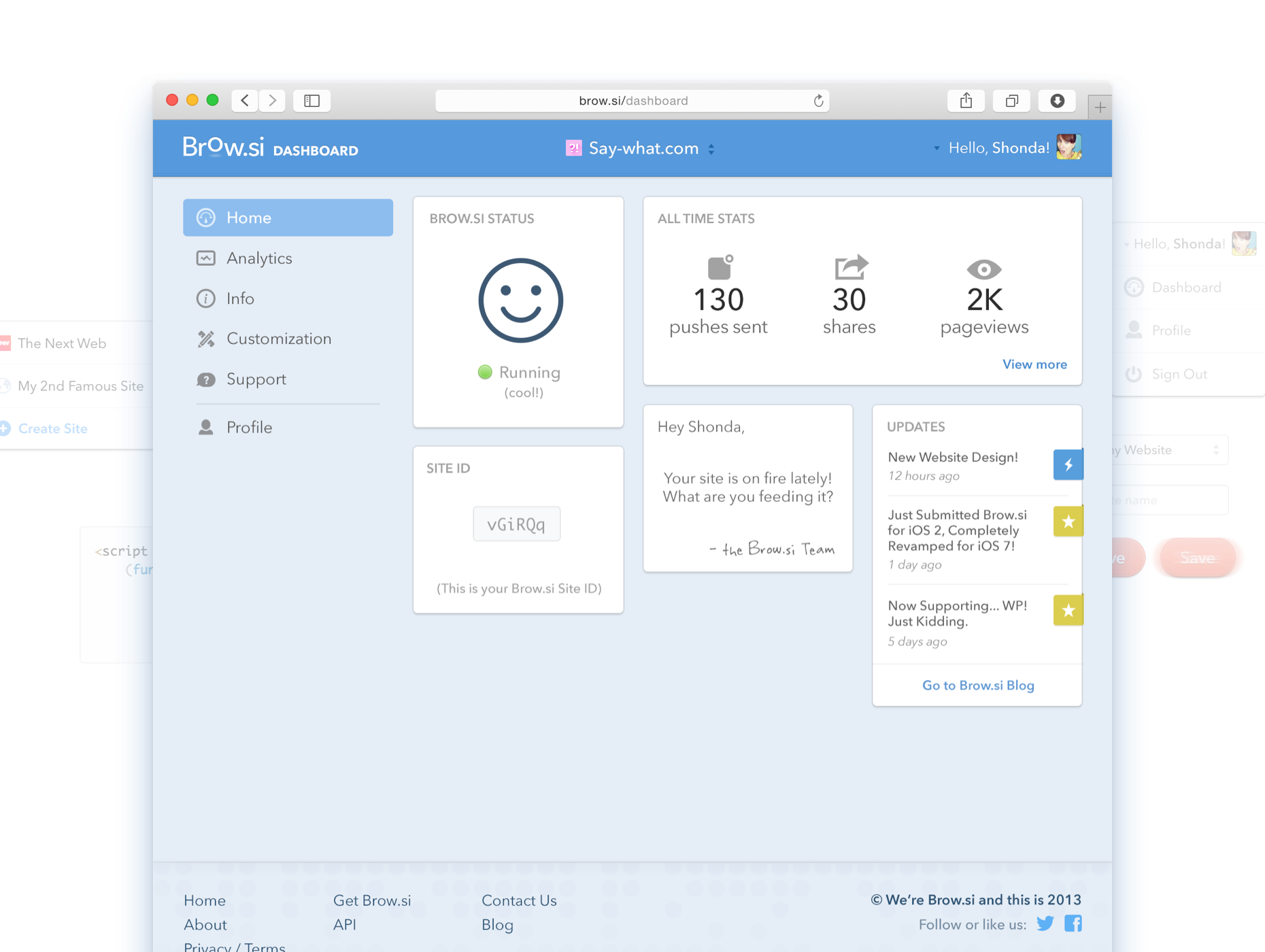The image size is (1265, 952).
Task: Open the Safari downloads button
Action: coord(1057,101)
